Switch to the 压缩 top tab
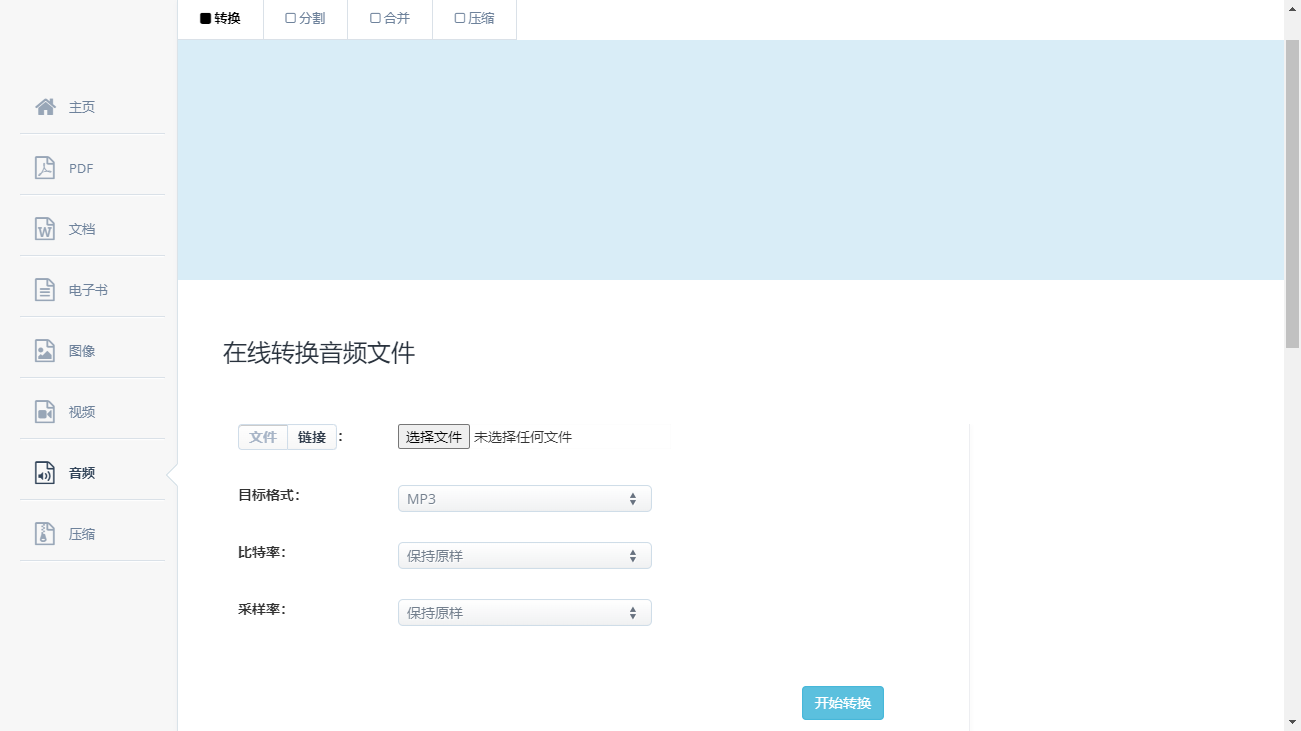The height and width of the screenshot is (731, 1301). pyautogui.click(x=475, y=18)
